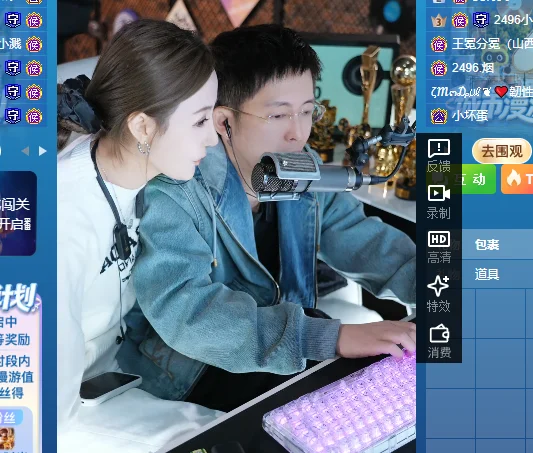
Task: Click the number 3 crown rank icon
Action: [439, 21]
